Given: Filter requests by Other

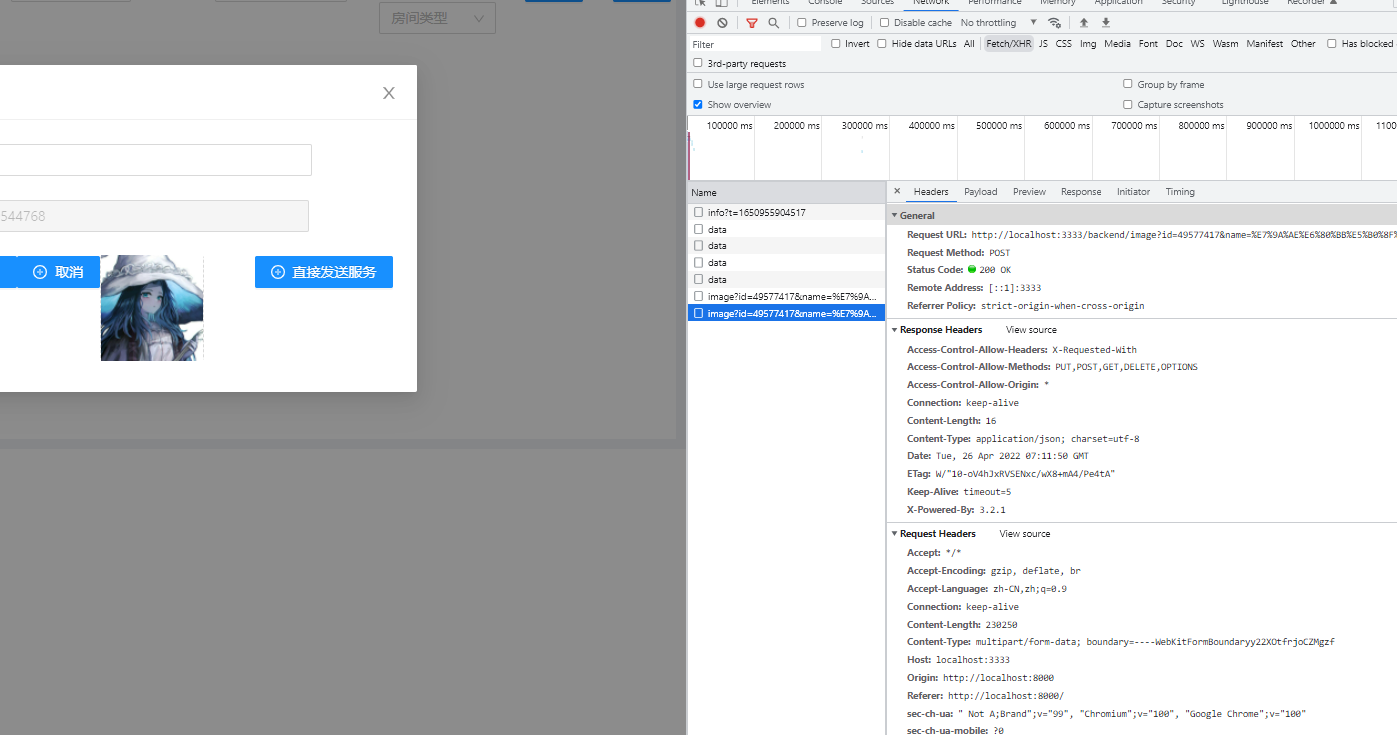Looking at the screenshot, I should (x=1303, y=44).
